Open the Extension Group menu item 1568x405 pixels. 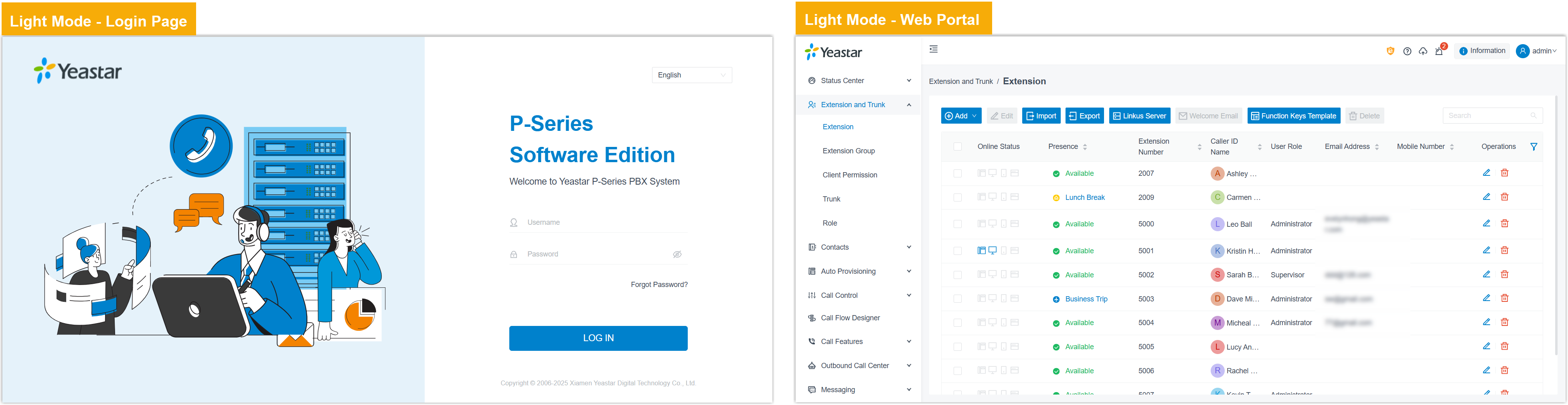pos(849,151)
